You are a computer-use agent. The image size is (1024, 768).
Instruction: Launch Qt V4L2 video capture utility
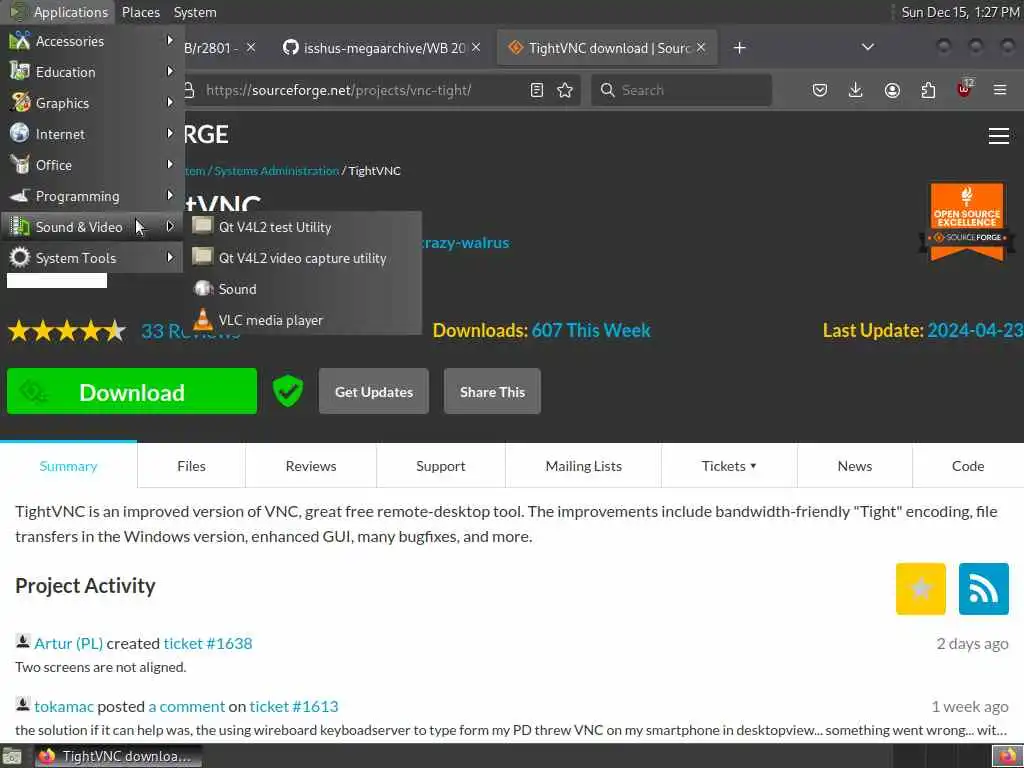click(303, 258)
